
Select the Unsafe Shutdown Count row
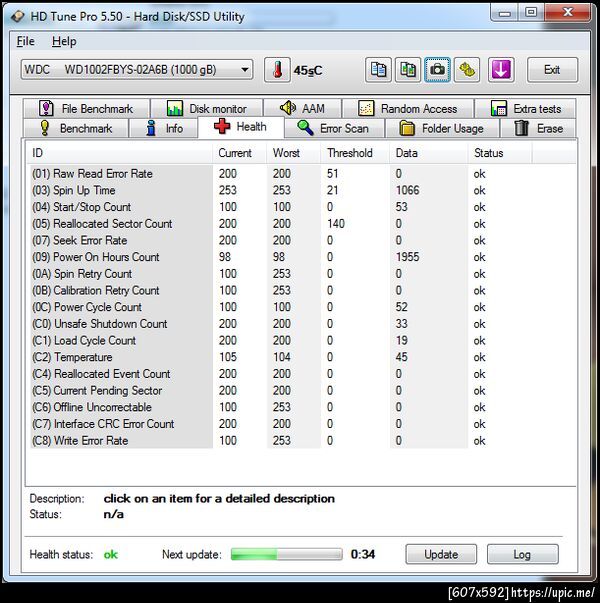point(302,324)
